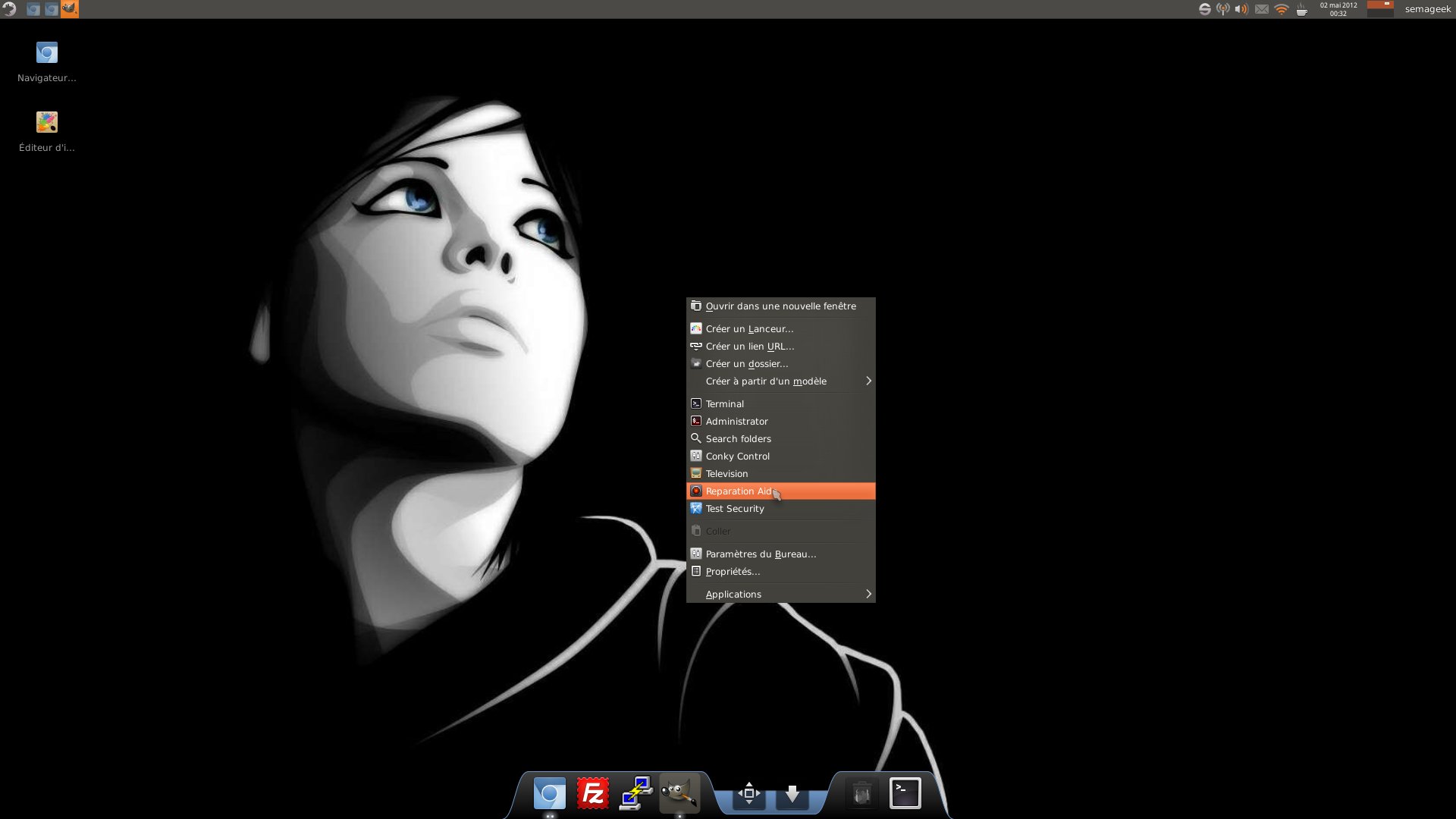Image resolution: width=1456 pixels, height=819 pixels.
Task: Switch to the upper workspace in the pager
Action: click(x=1380, y=5)
